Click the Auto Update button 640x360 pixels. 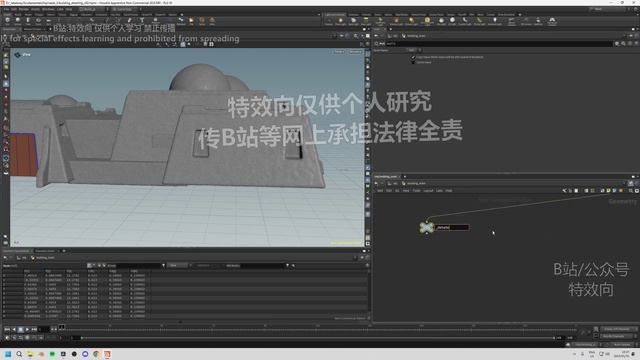(x=622, y=344)
